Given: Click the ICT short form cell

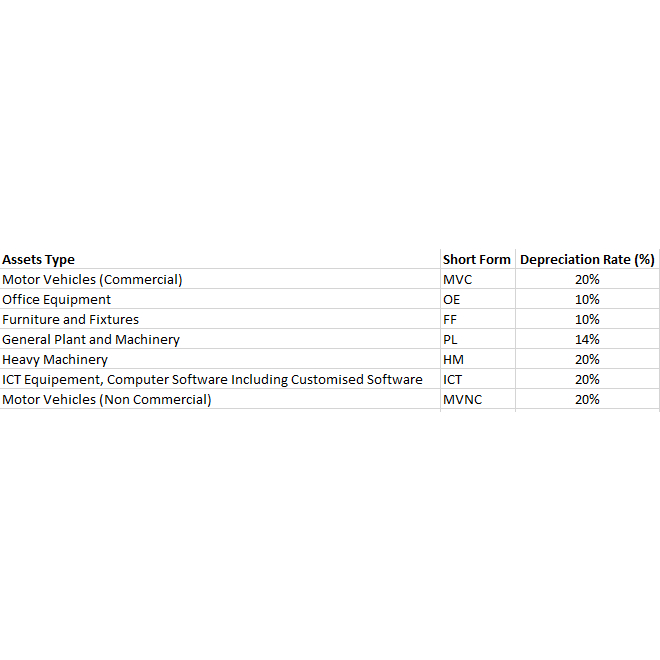Looking at the screenshot, I should point(453,380).
